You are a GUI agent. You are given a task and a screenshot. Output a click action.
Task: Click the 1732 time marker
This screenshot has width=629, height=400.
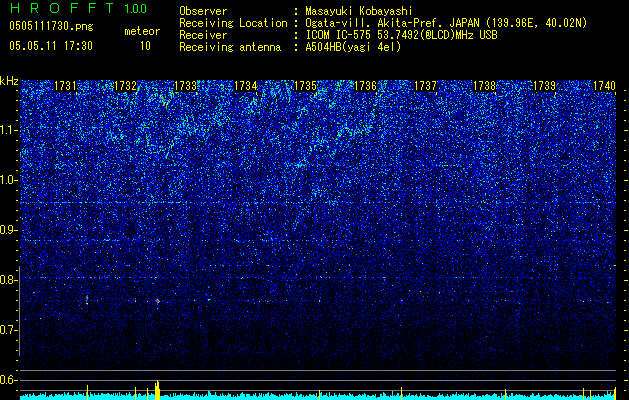point(125,86)
